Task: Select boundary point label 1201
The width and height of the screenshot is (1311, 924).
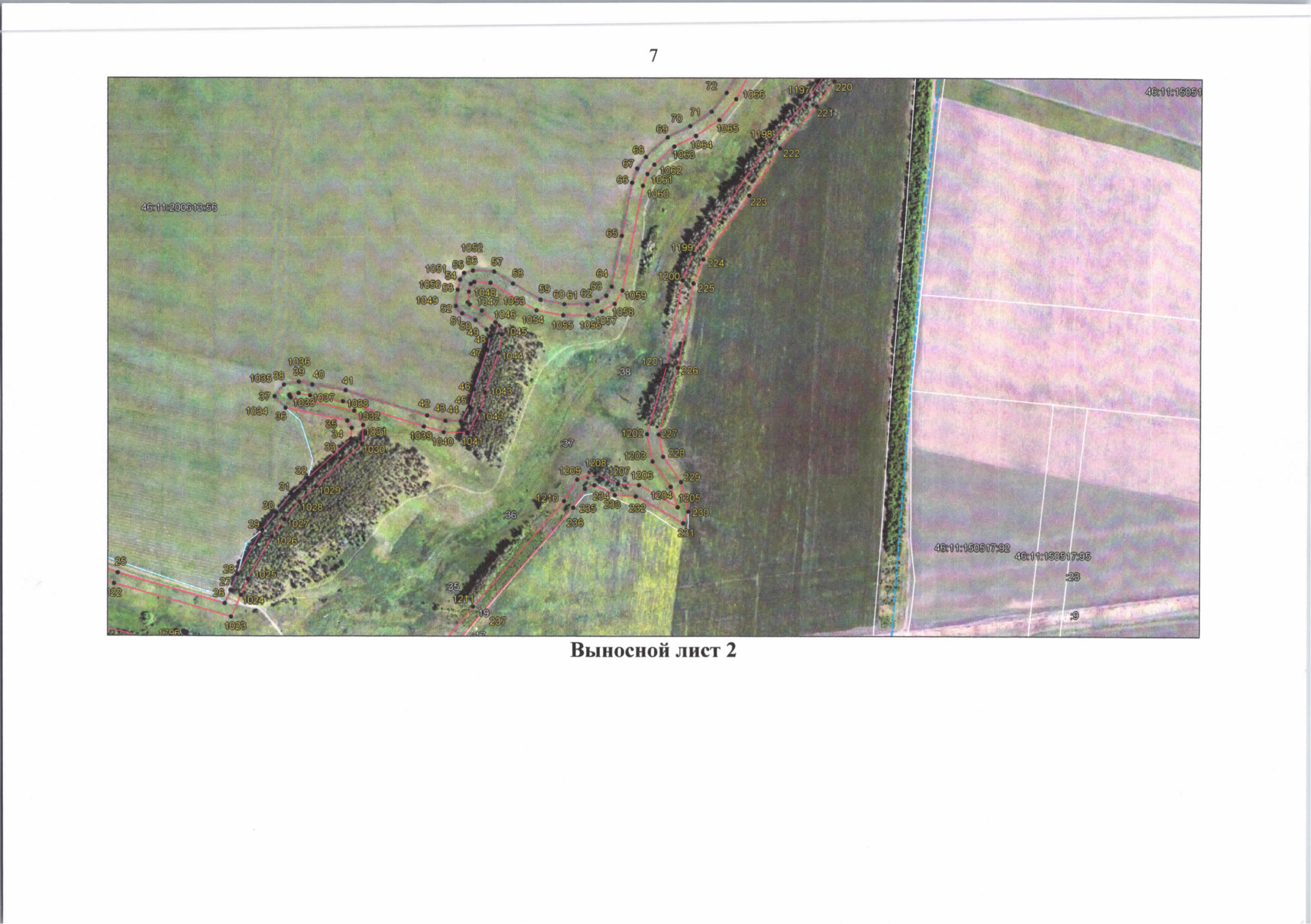Action: [652, 361]
